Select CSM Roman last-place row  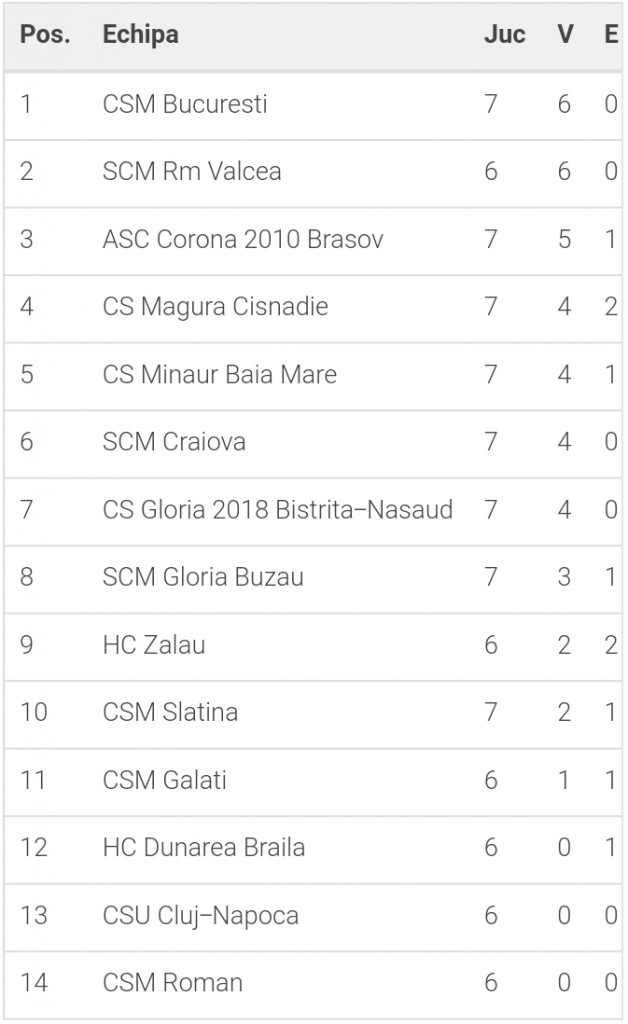coord(313,983)
